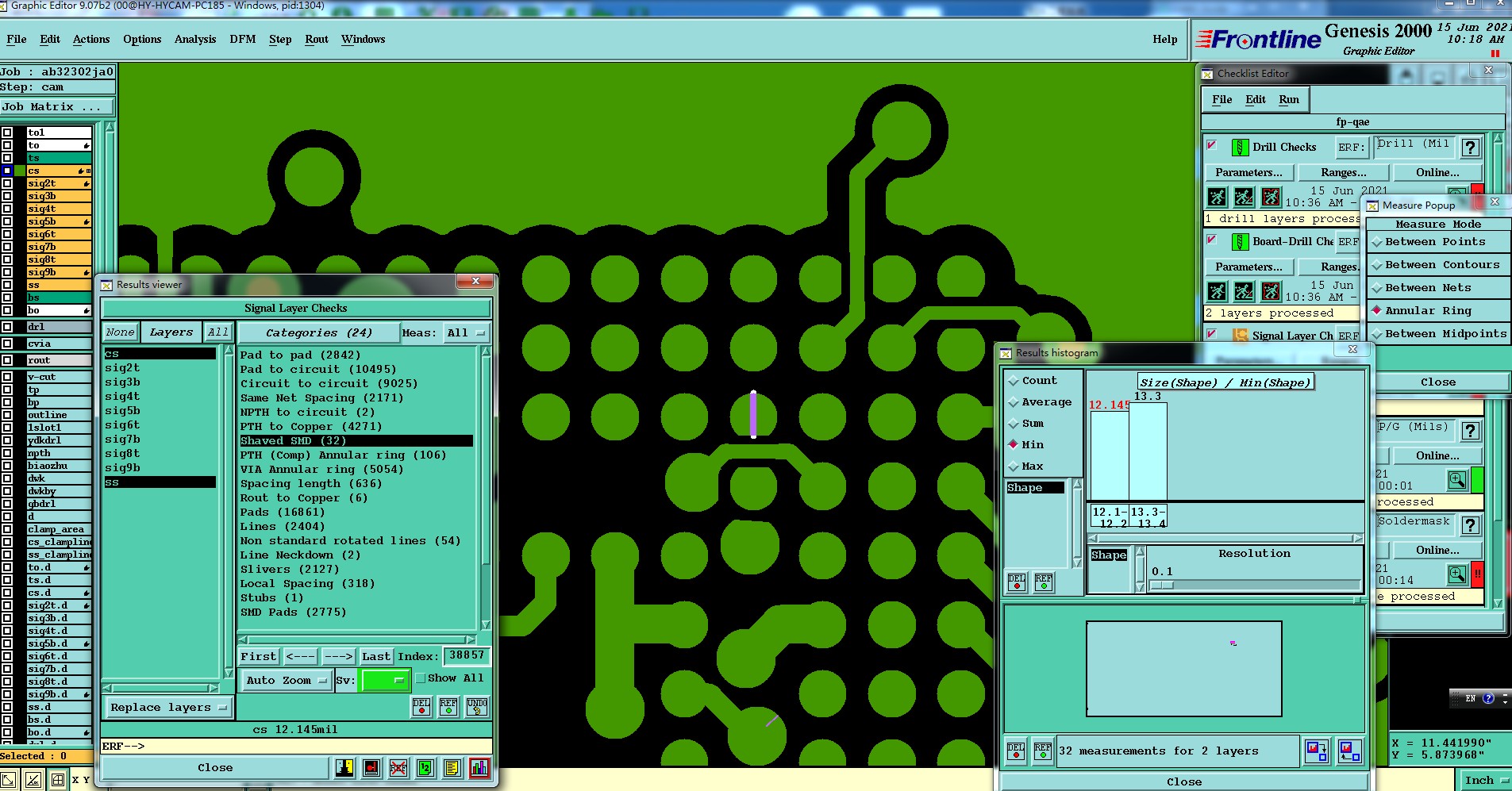Select sig5b layer in Results viewer list

coord(160,411)
